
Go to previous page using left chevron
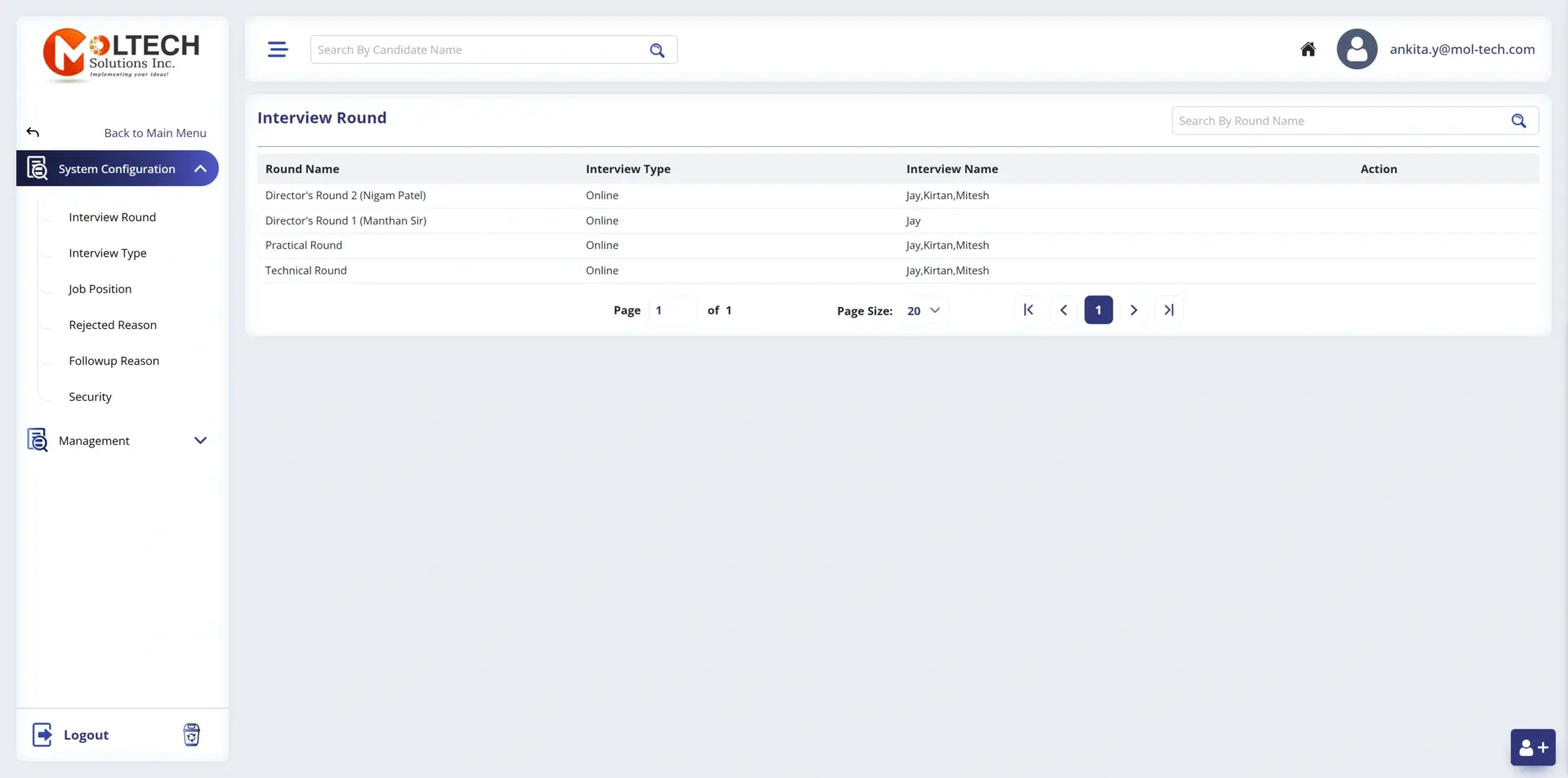pos(1063,309)
